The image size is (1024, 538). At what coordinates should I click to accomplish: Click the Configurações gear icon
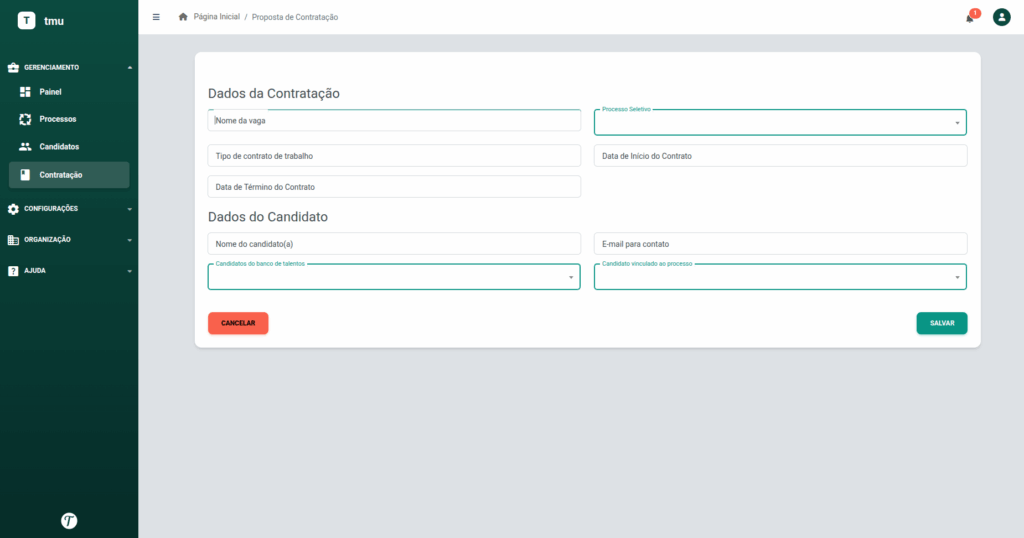pyautogui.click(x=13, y=209)
